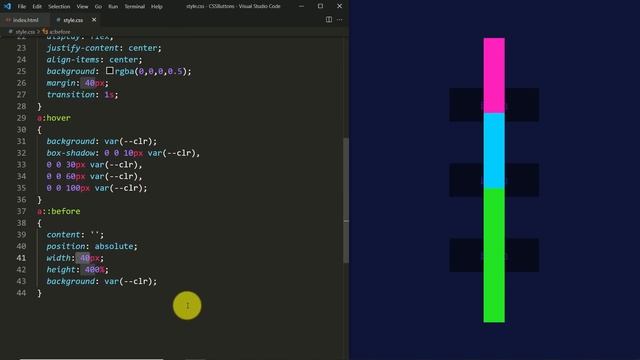Click the height 400% value on line 42
This screenshot has width=640, height=360.
(x=95, y=270)
